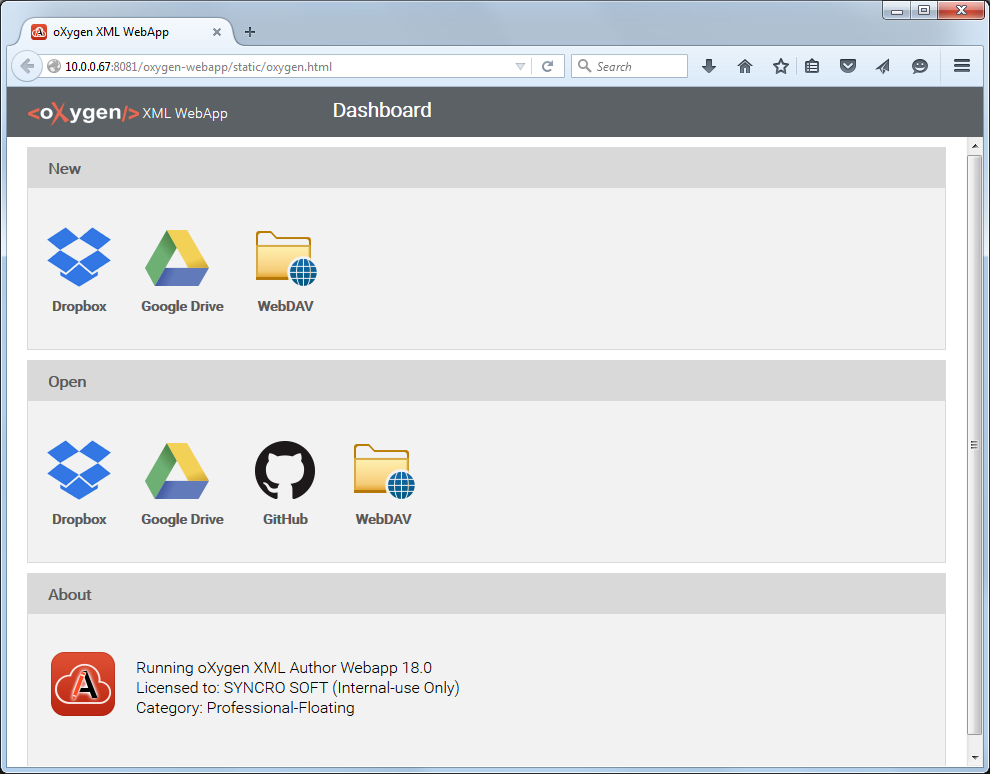Screen dimensions: 990x774
Task: Bookmark this page with the star icon
Action: click(x=781, y=66)
